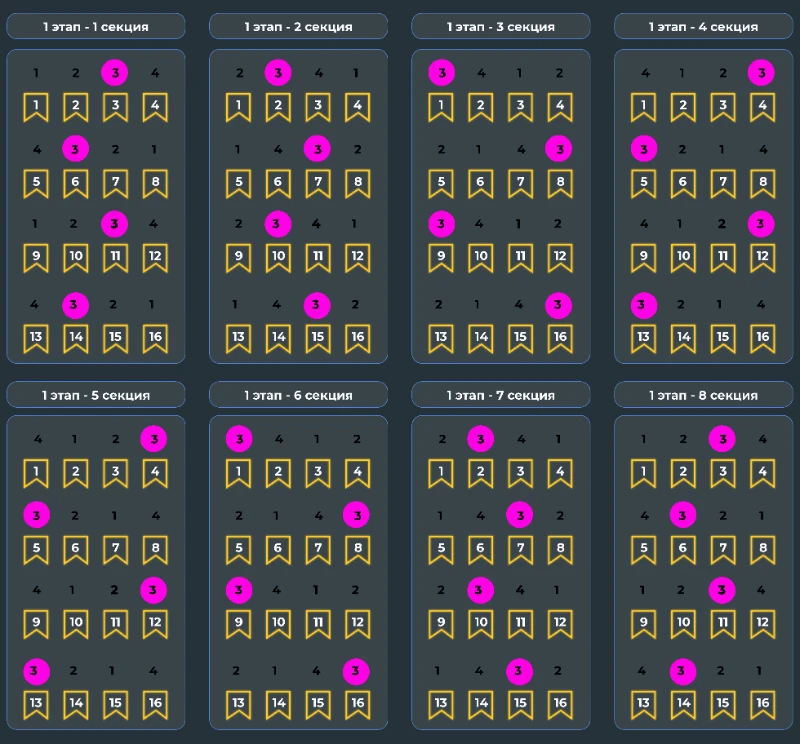This screenshot has width=800, height=744.
Task: Open the "1 этап - 7 секция" header
Action: (x=501, y=395)
